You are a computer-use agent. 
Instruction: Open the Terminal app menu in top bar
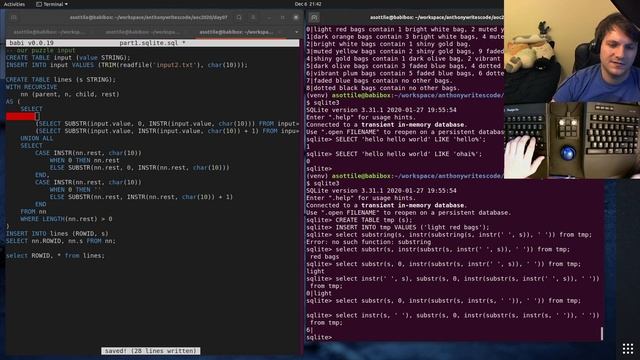tap(52, 4)
